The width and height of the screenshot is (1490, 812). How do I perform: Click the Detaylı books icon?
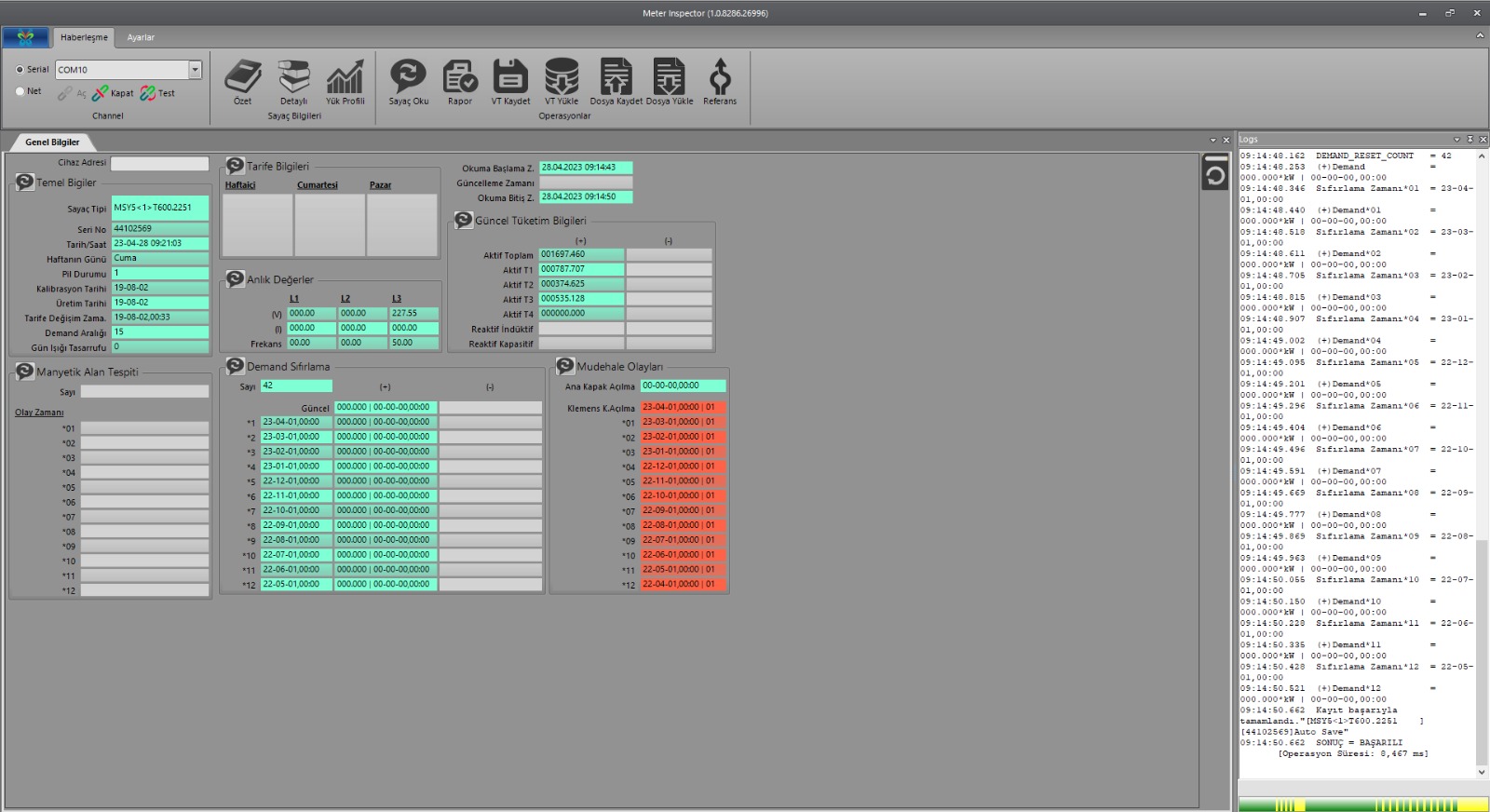[293, 77]
